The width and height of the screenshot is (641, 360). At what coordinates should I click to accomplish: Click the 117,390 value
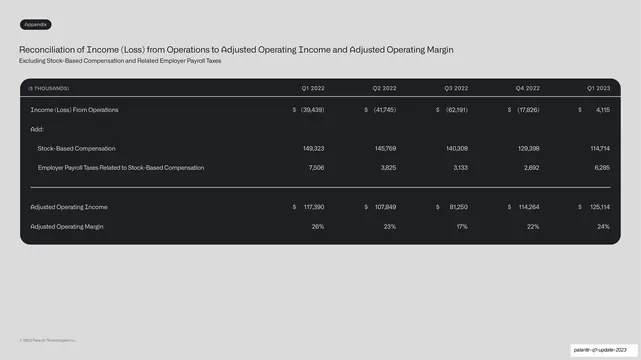314,207
